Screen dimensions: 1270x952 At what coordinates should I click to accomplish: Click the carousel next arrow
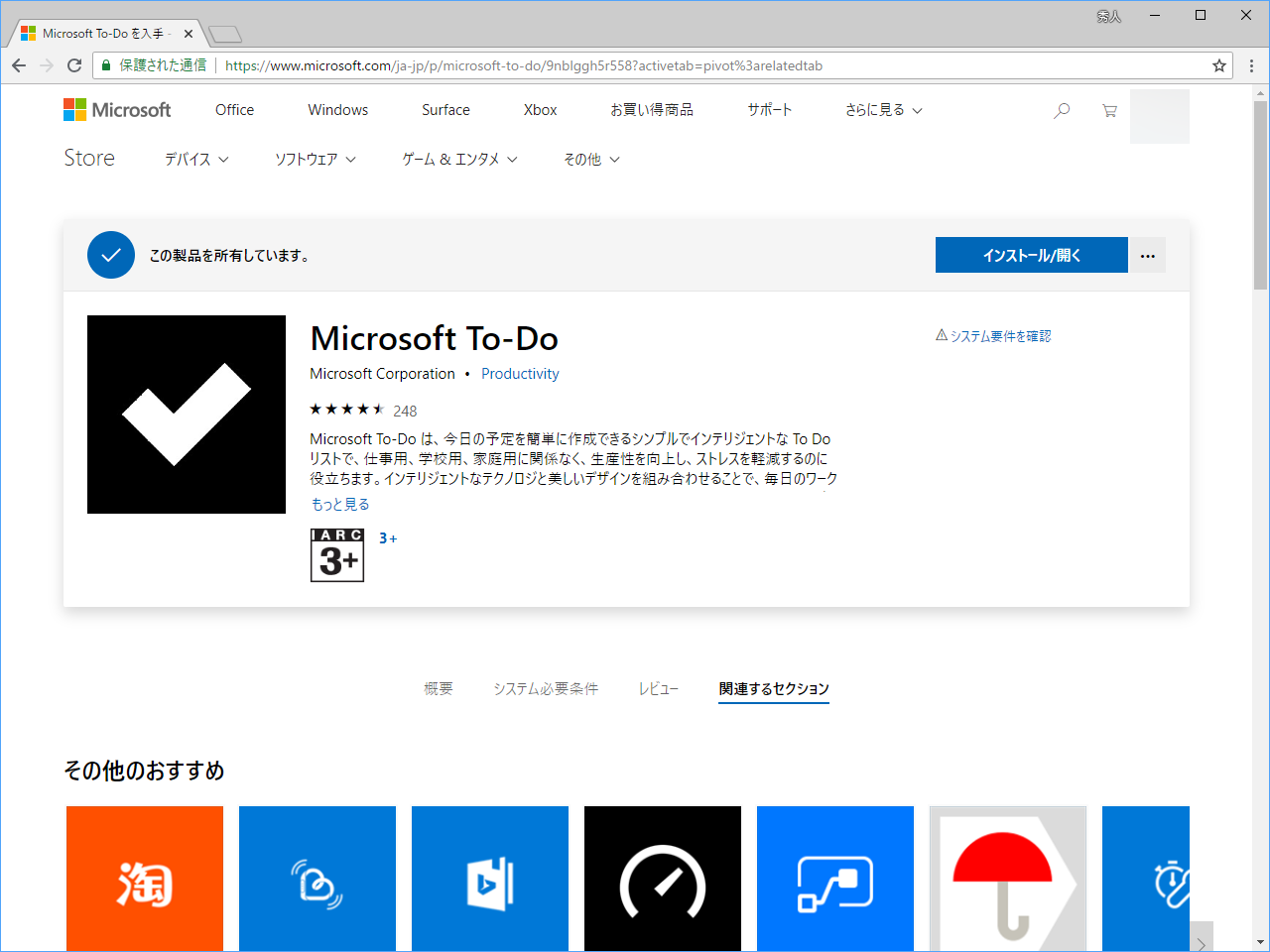click(x=1202, y=937)
